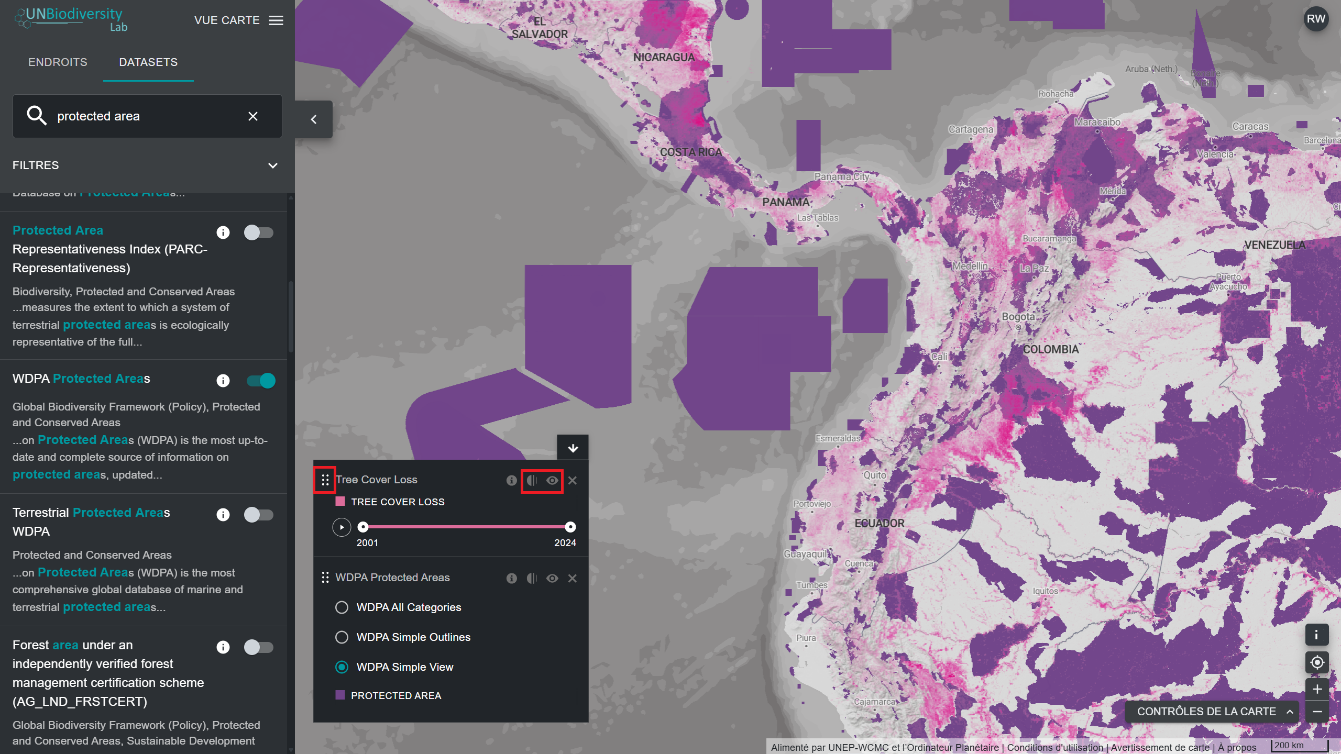Switch to the ENDROITS tab
Screen dimensions: 1341x754
pyautogui.click(x=58, y=62)
